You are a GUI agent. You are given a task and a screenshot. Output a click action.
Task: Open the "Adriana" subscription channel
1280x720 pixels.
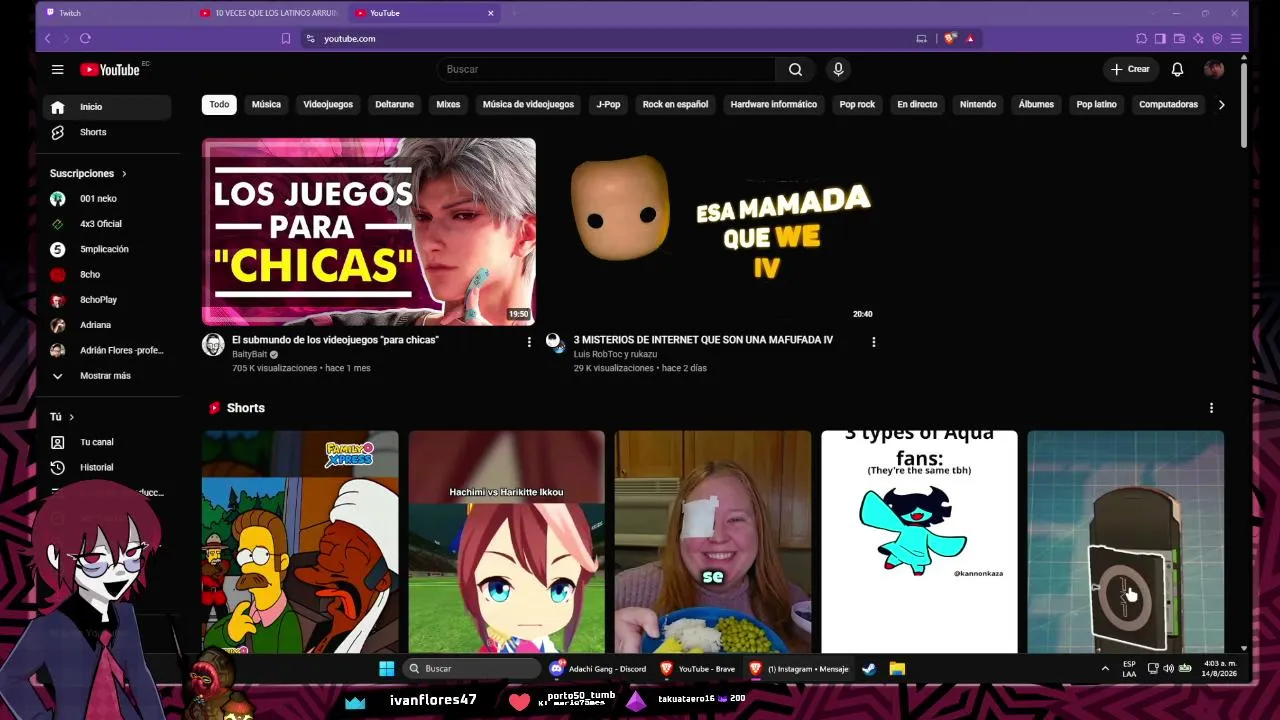(106, 325)
